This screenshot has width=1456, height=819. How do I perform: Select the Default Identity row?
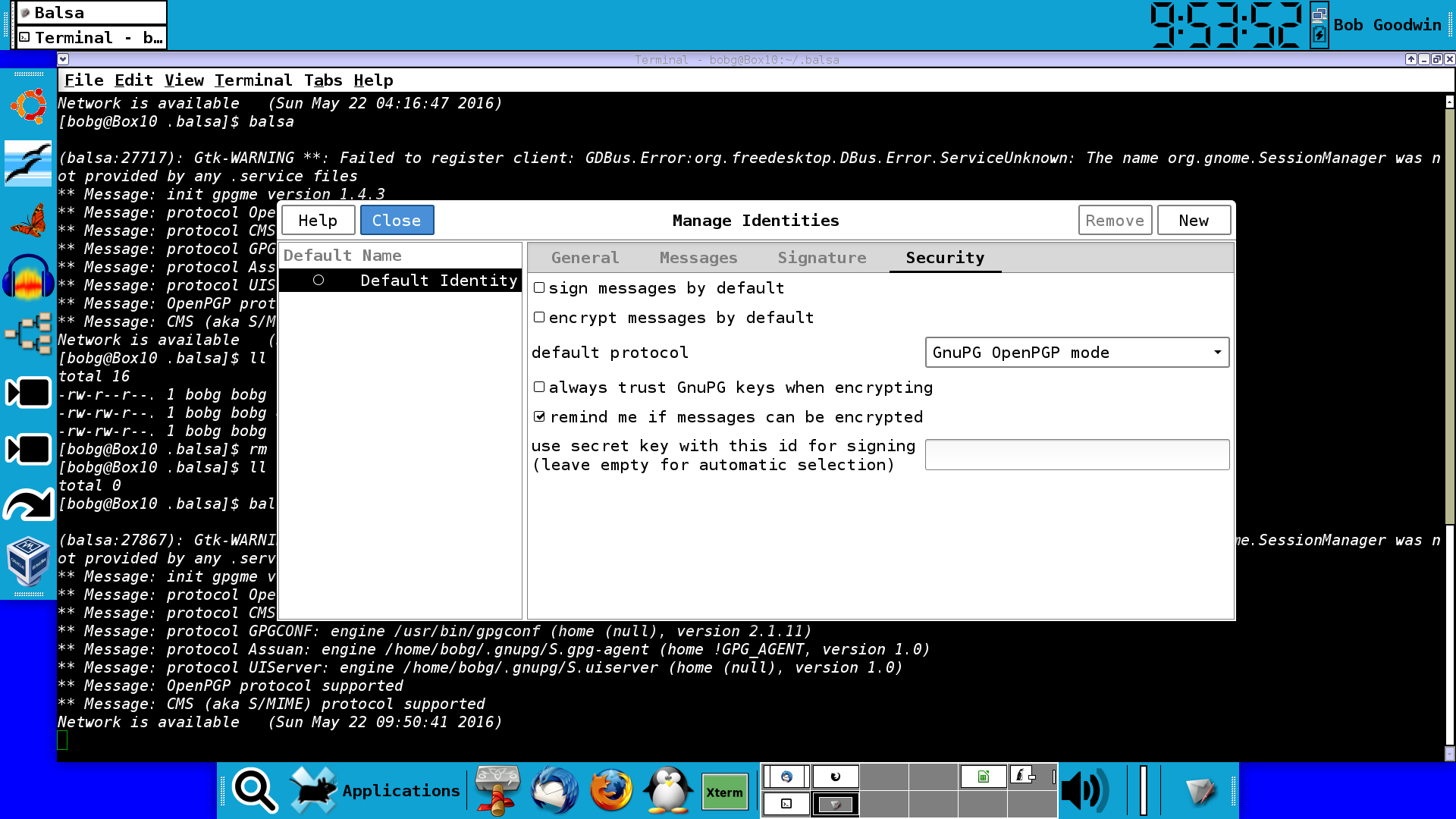tap(400, 281)
